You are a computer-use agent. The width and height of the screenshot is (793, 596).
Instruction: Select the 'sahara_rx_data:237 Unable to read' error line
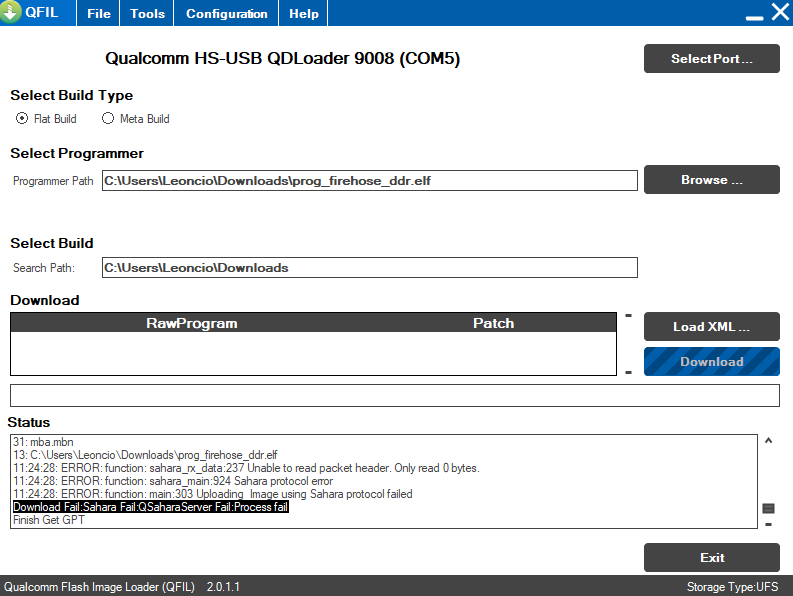246,468
